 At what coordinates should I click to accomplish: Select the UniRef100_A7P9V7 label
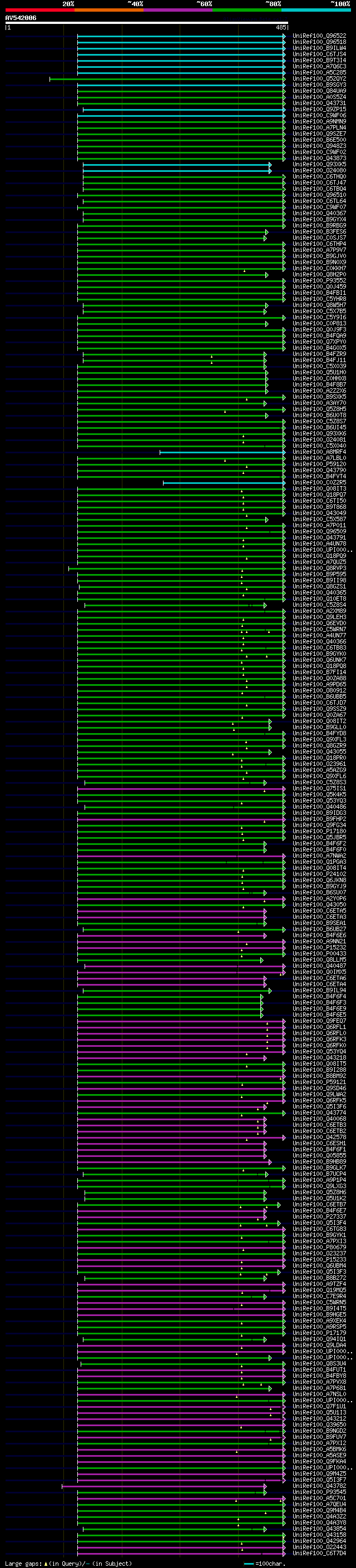[x=319, y=250]
